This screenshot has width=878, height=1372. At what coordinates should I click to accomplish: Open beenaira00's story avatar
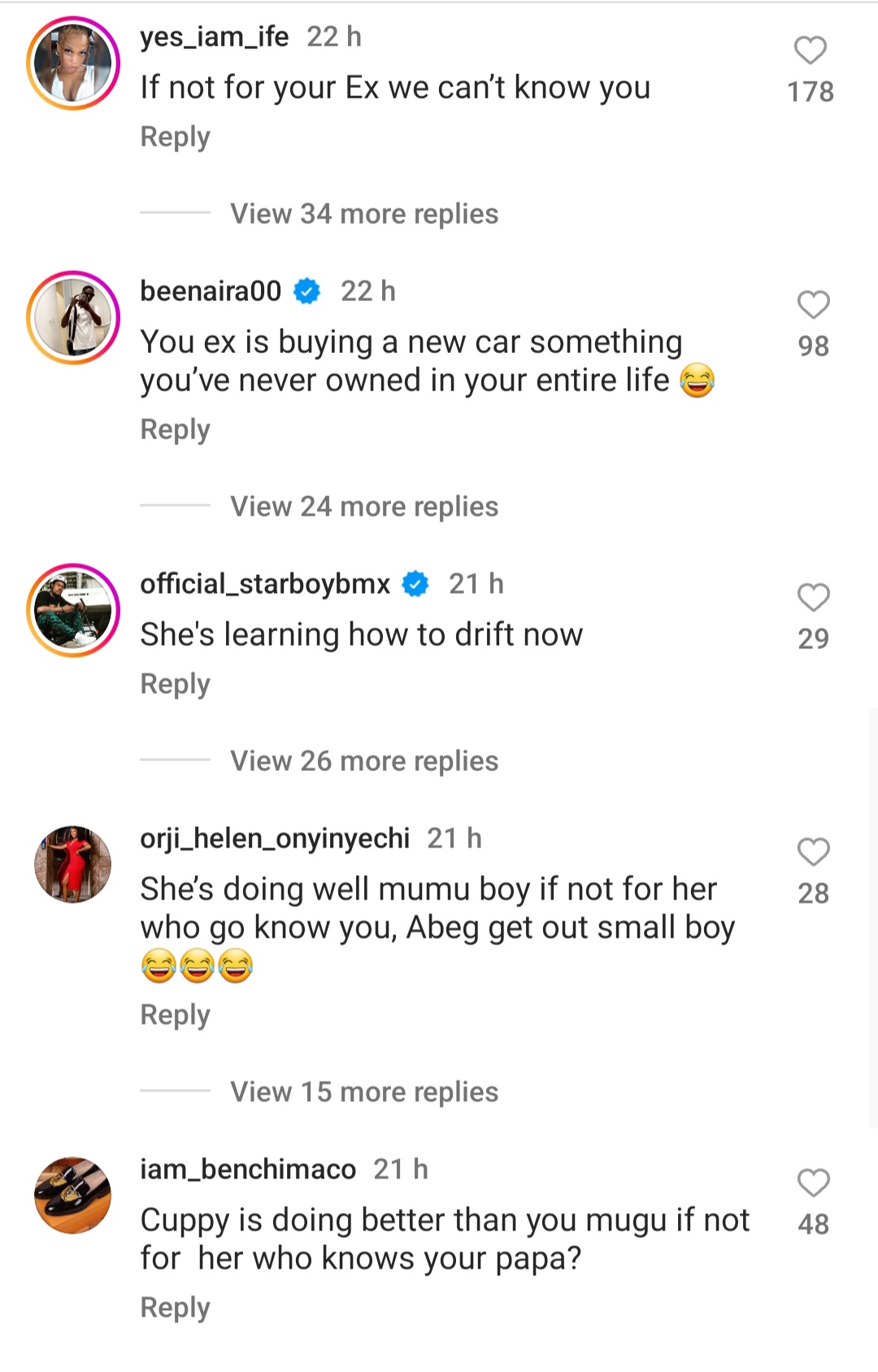coord(73,318)
